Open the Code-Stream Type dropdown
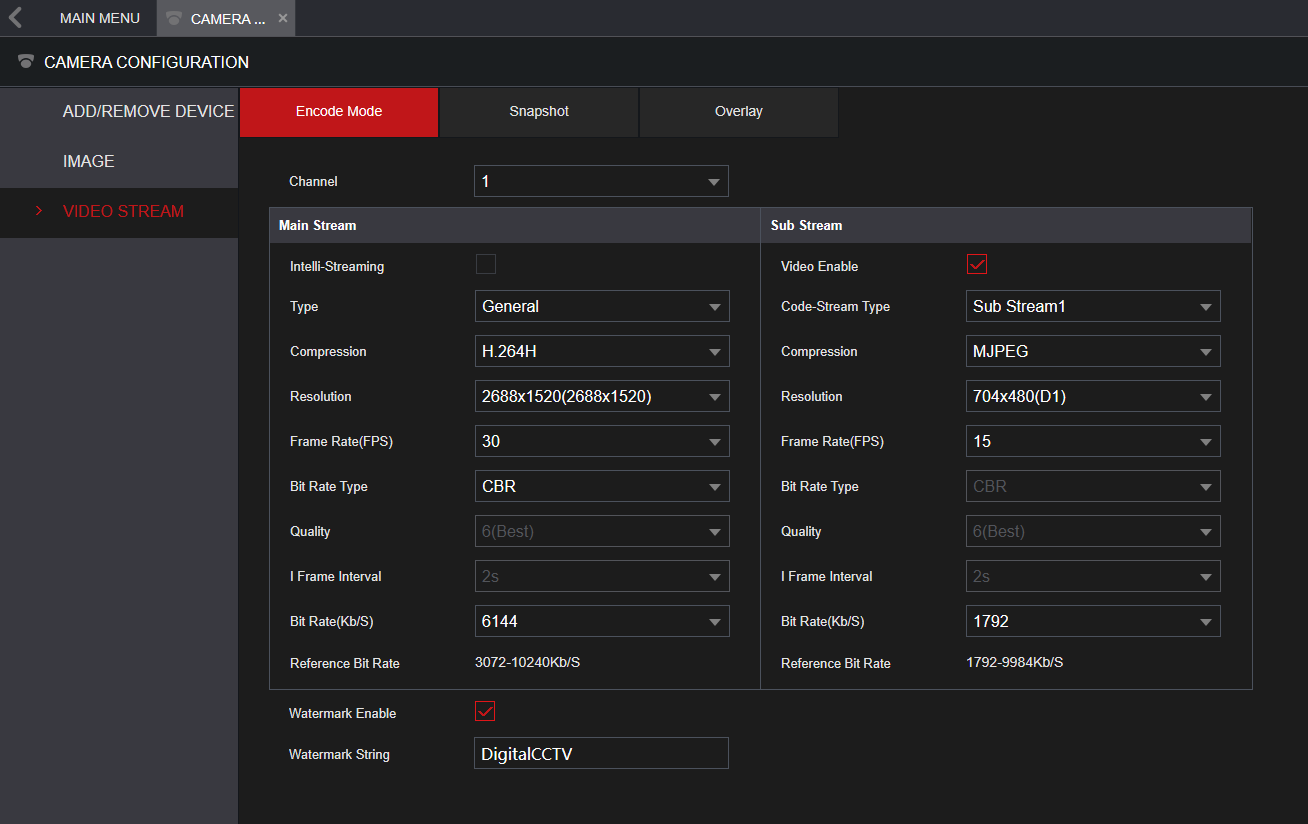Viewport: 1308px width, 824px height. (x=1092, y=306)
